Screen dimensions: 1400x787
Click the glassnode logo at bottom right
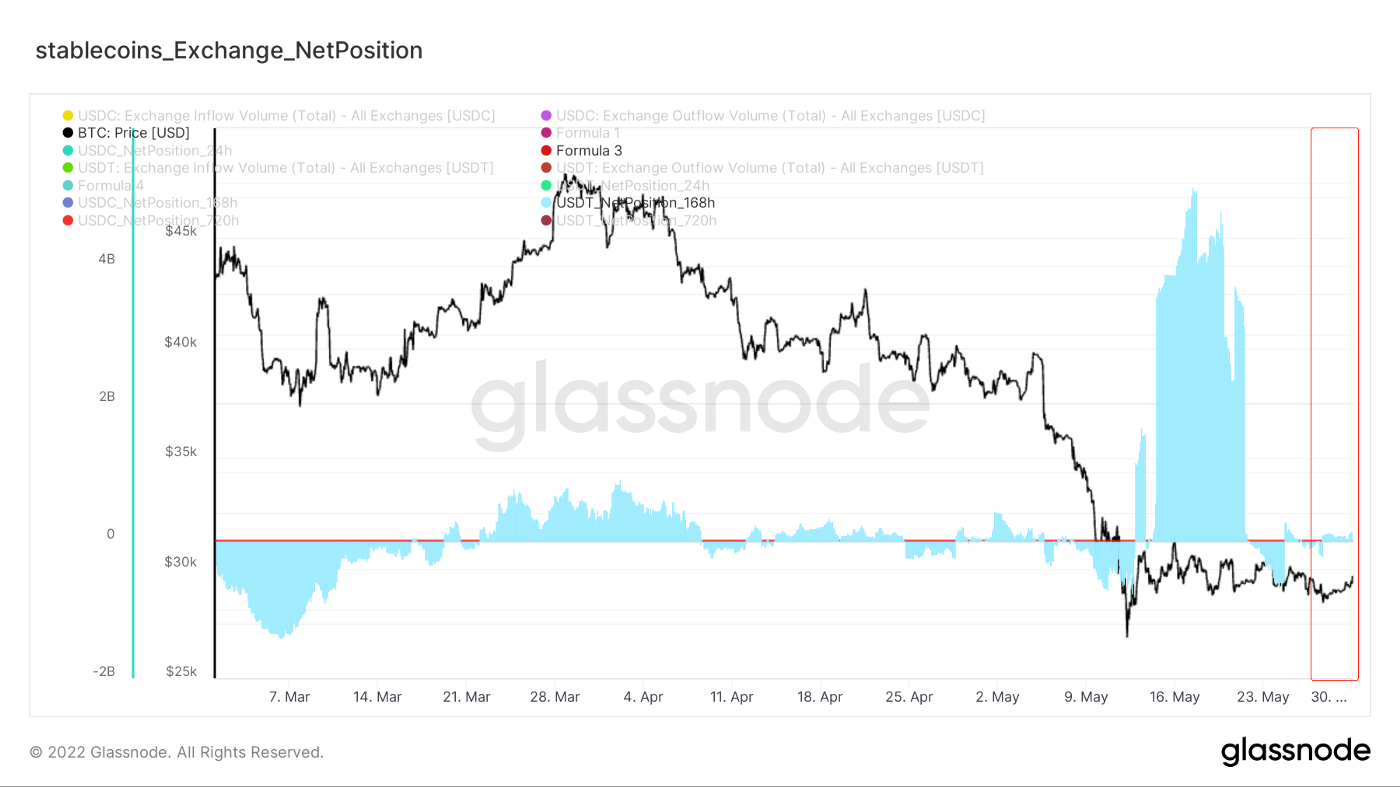(x=1295, y=751)
